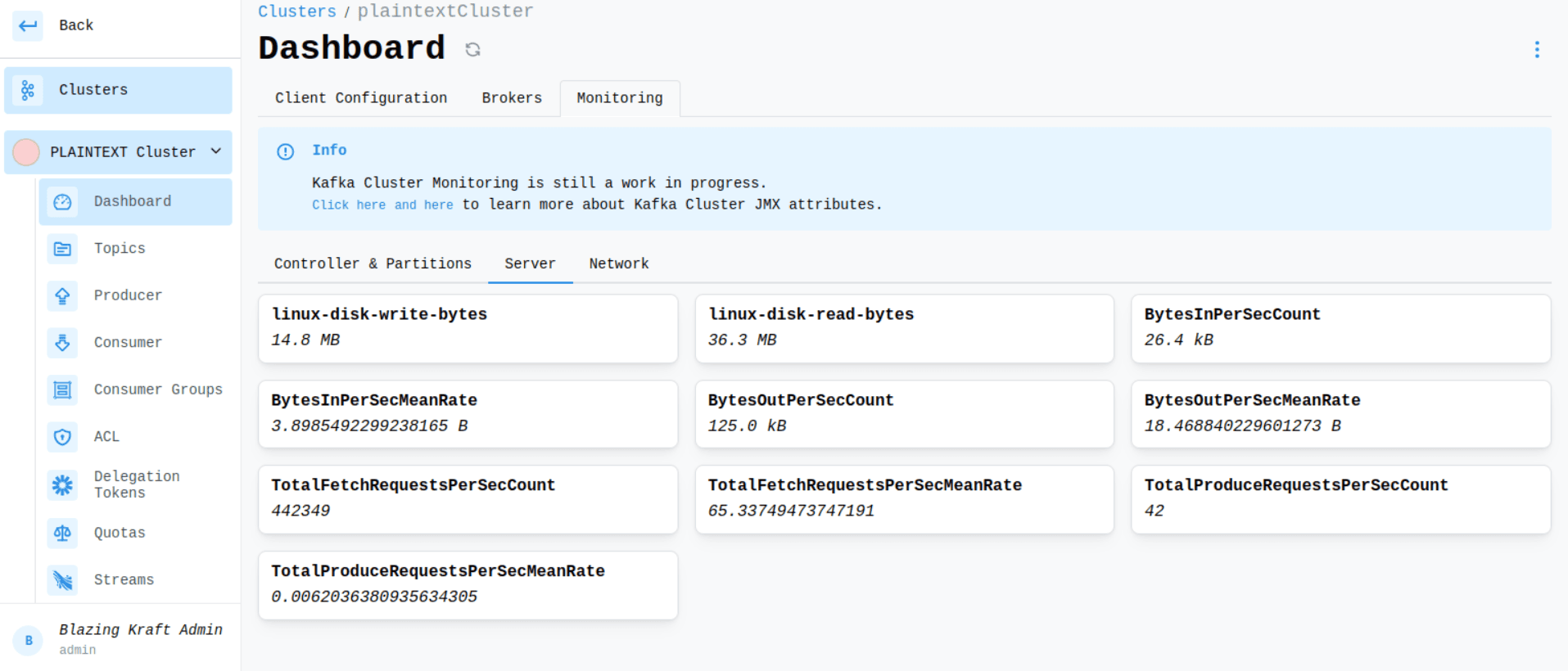Click the TotalFetchRequestsPerSecCount value 442349
Viewport: 1568px width, 671px height.
tap(300, 511)
